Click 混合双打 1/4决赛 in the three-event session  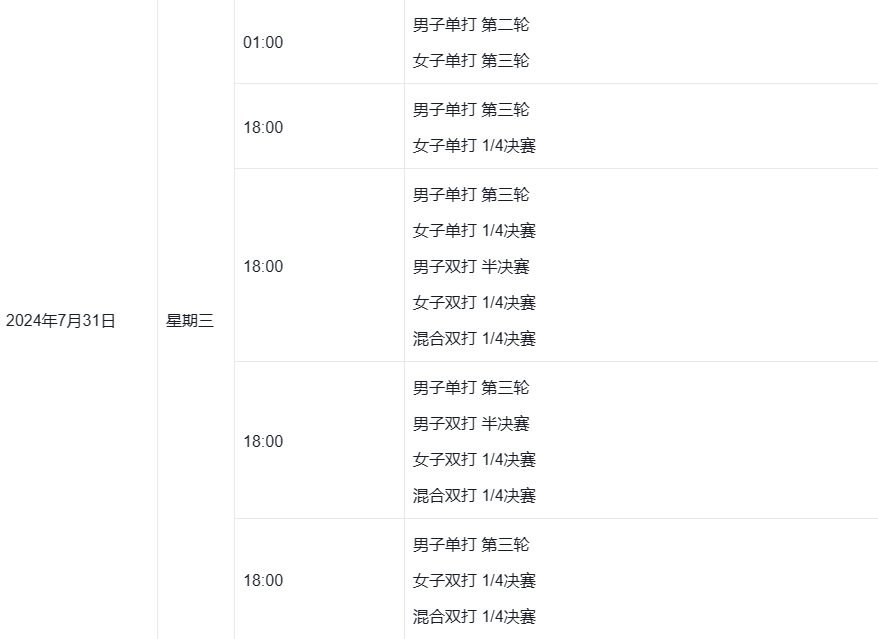(x=474, y=616)
